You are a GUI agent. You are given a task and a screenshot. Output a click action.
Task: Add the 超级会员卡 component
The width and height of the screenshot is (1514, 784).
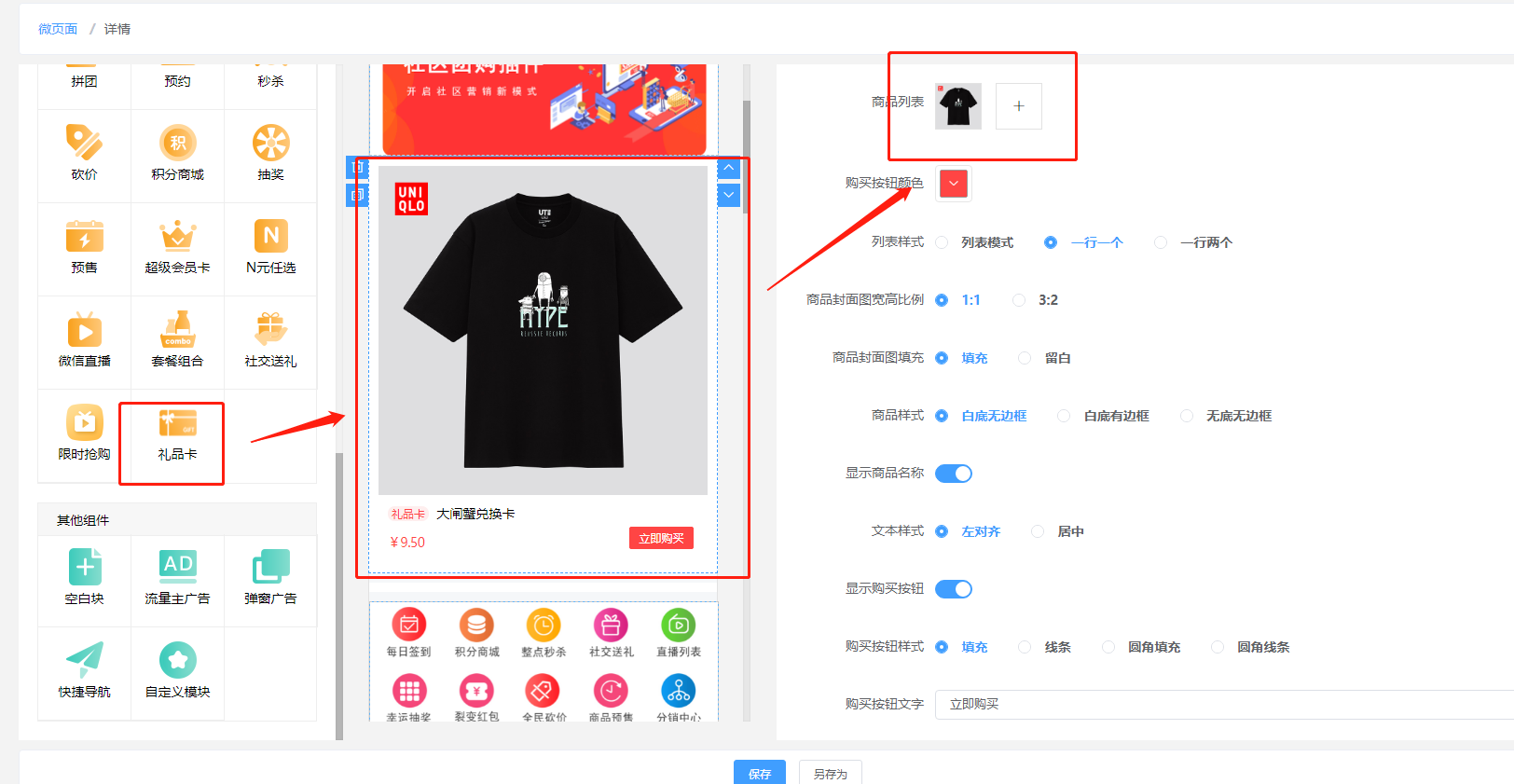[177, 249]
